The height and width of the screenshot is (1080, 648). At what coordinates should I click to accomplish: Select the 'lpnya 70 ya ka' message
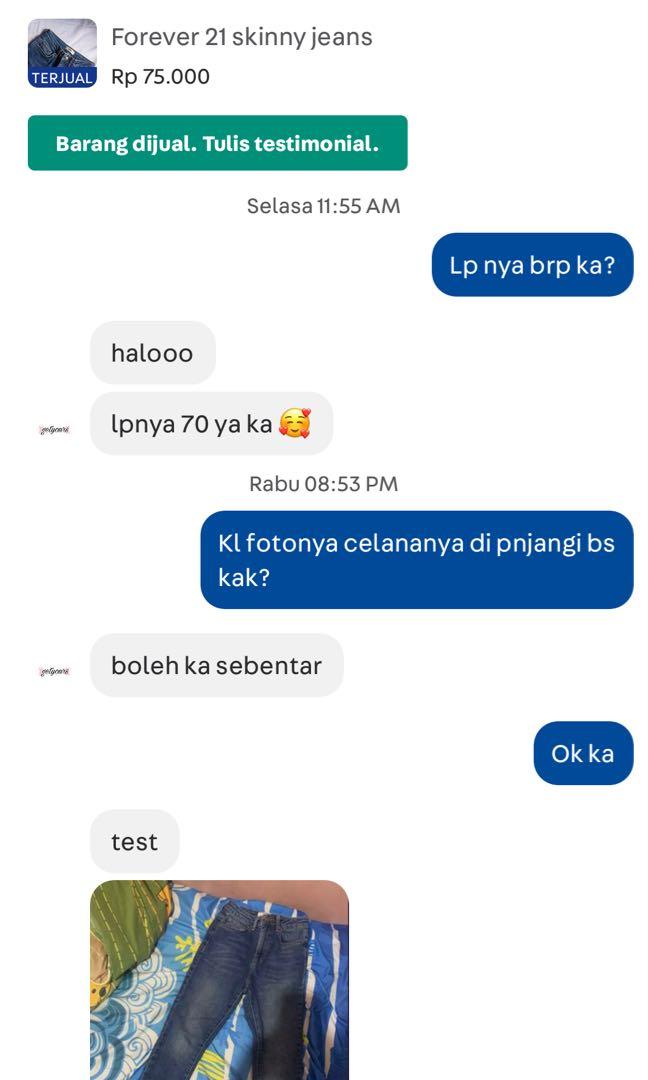tap(211, 424)
